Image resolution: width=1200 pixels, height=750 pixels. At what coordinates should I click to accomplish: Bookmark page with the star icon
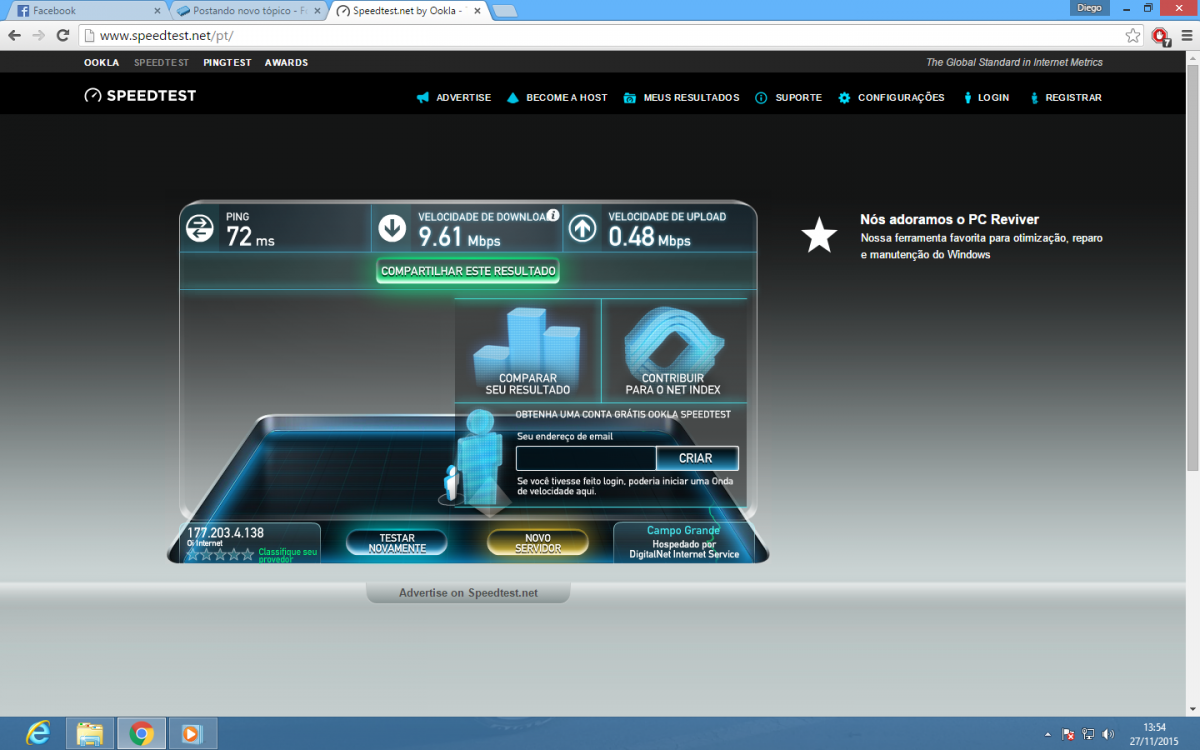coord(1133,35)
